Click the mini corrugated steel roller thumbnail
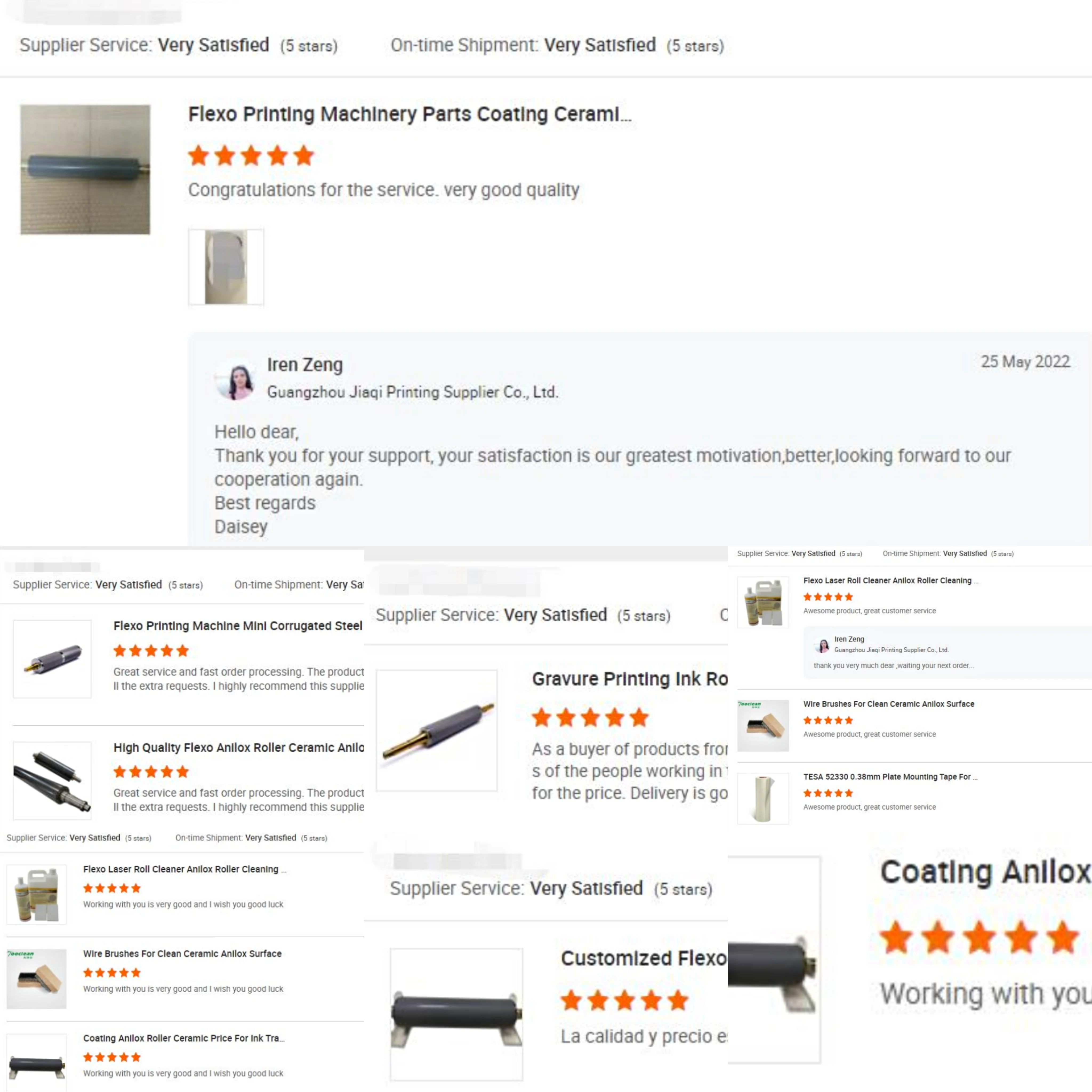This screenshot has height=1092, width=1092. (52, 659)
